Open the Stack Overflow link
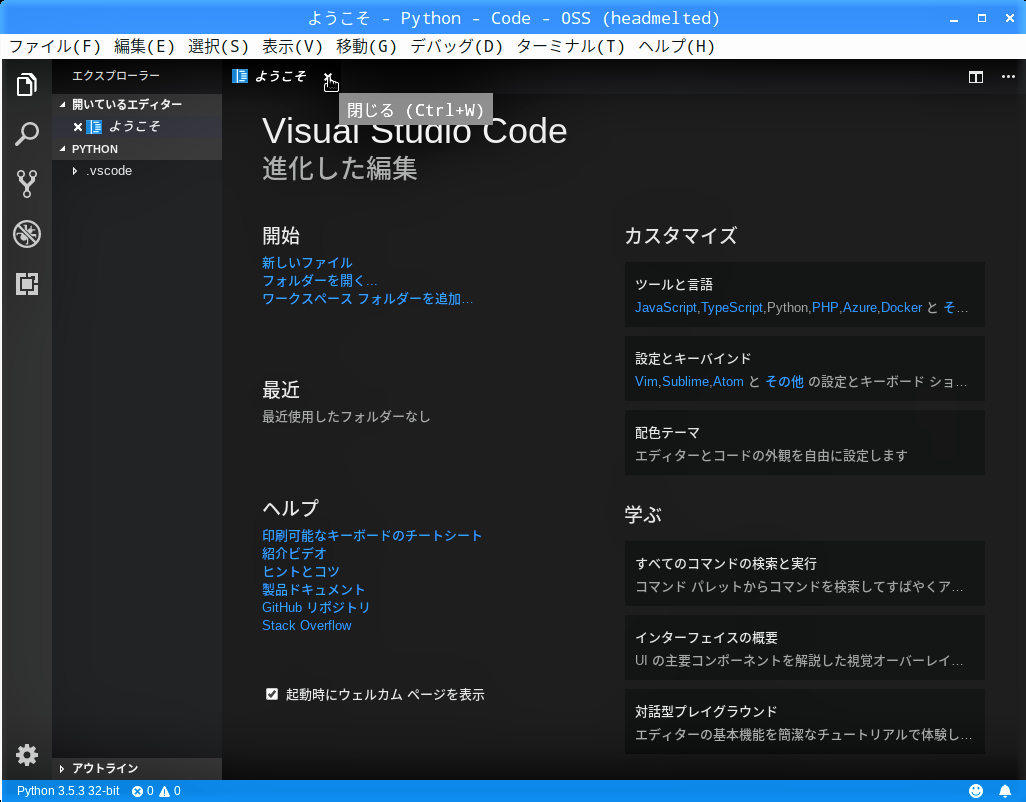The image size is (1026, 802). 307,625
